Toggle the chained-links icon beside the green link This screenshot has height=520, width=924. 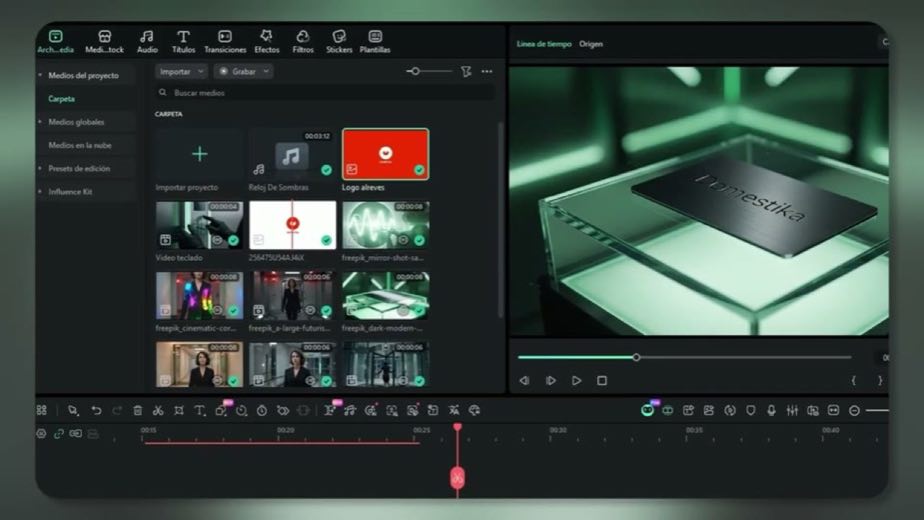point(75,434)
